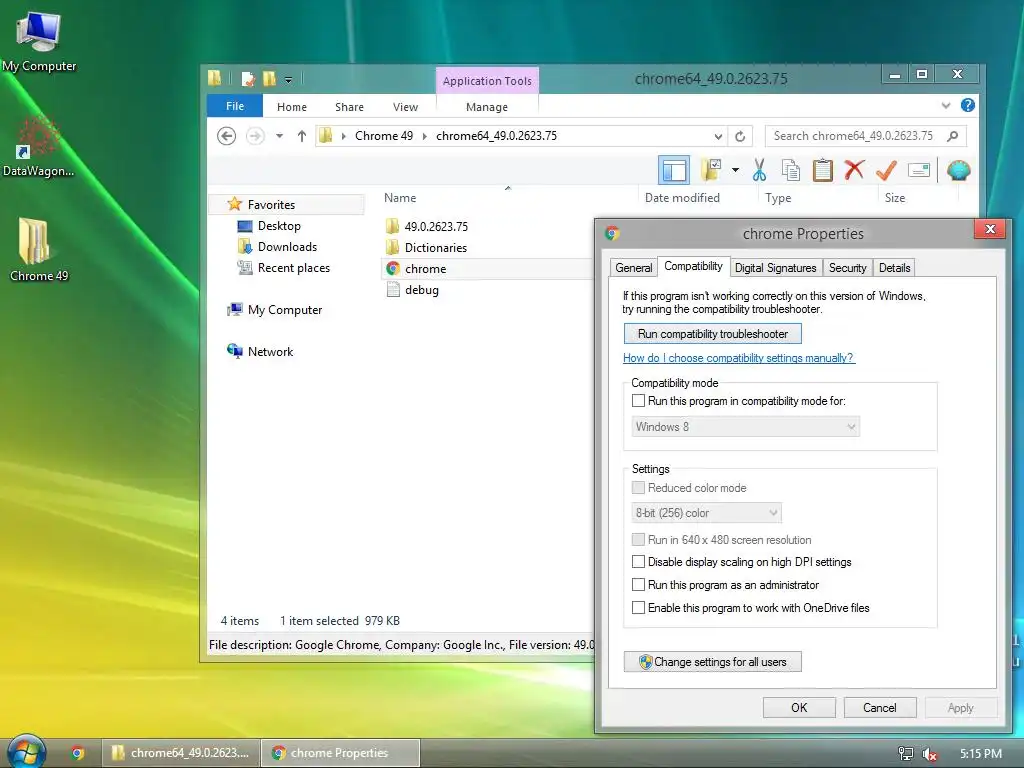The width and height of the screenshot is (1024, 768).
Task: Switch to chrome64 Explorer taskbar button
Action: [180, 753]
